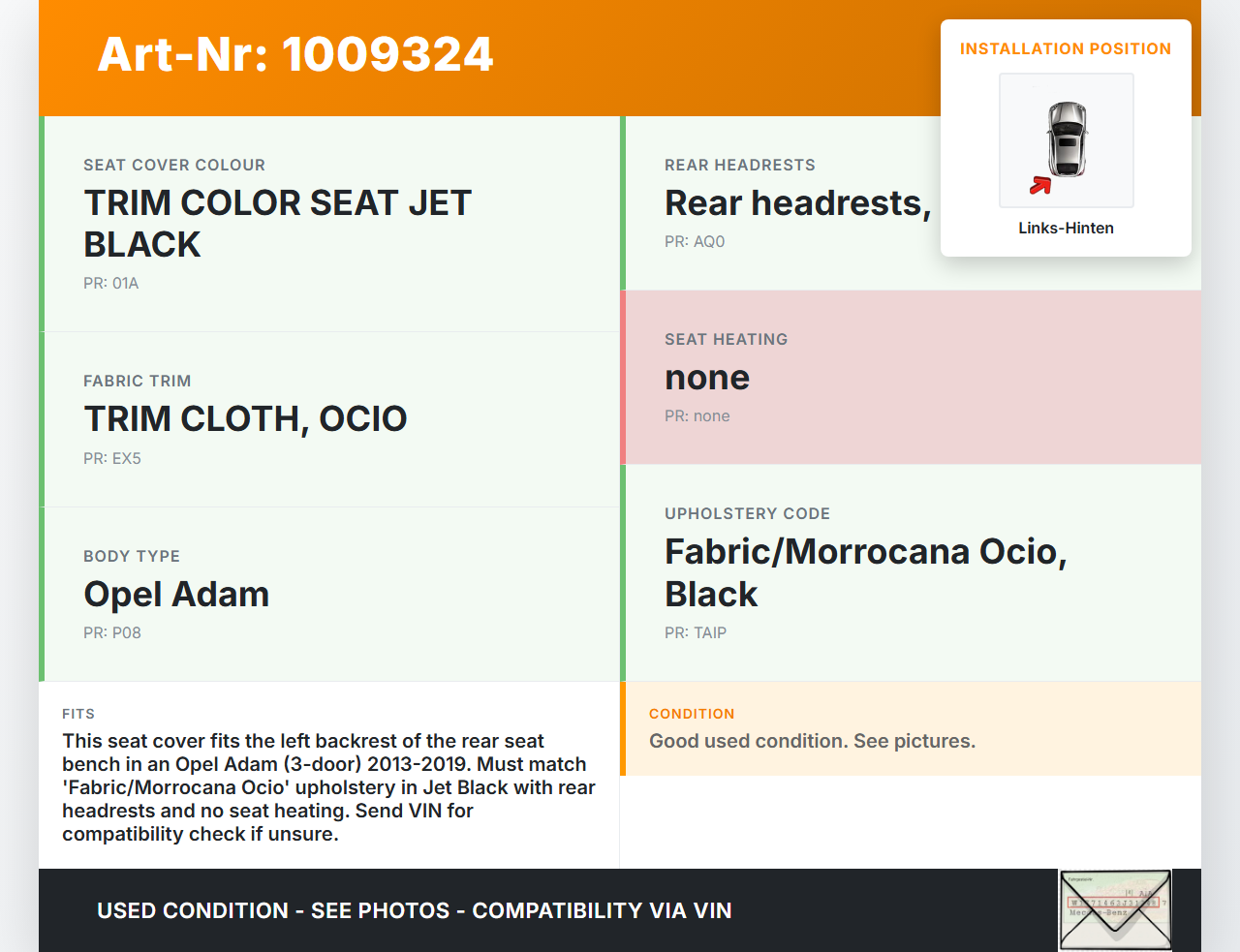Screen dimensions: 1240x952
Task: Click the Opel Adam body type value
Action: [x=176, y=595]
